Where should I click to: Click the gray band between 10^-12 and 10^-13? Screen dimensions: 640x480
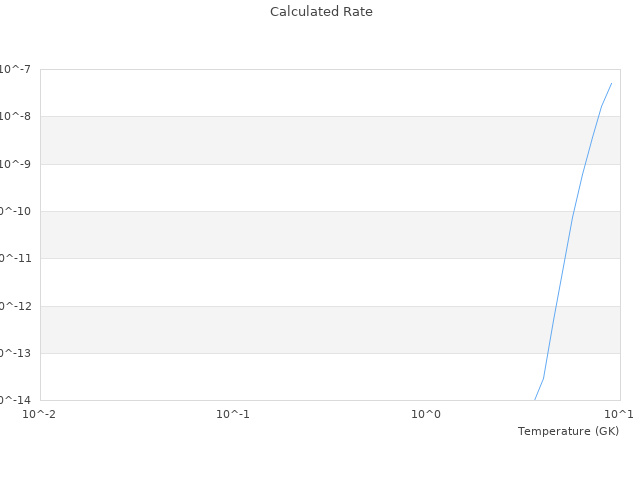300,330
